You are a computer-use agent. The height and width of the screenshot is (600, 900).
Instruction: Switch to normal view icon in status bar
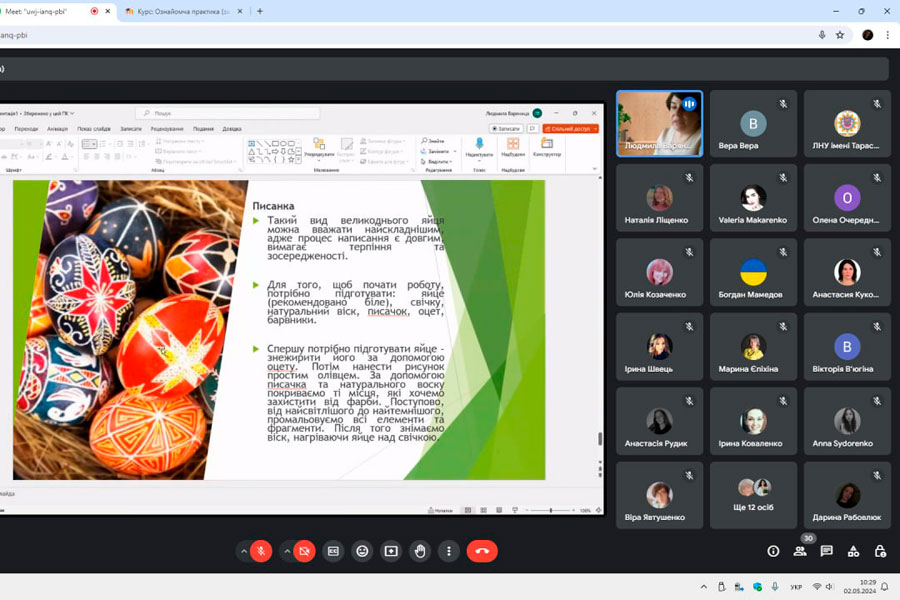click(468, 510)
